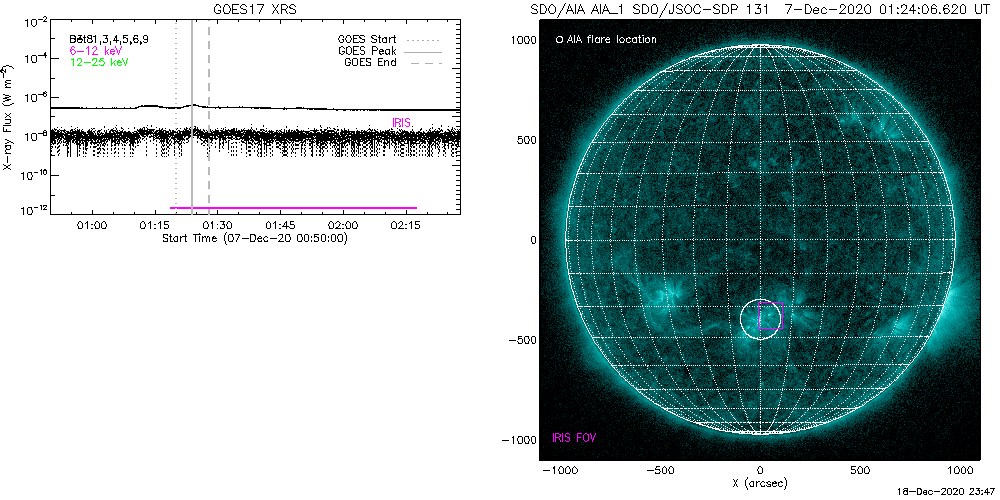Click the GOES17 XRS plot title
1000x500 pixels.
[x=255, y=9]
